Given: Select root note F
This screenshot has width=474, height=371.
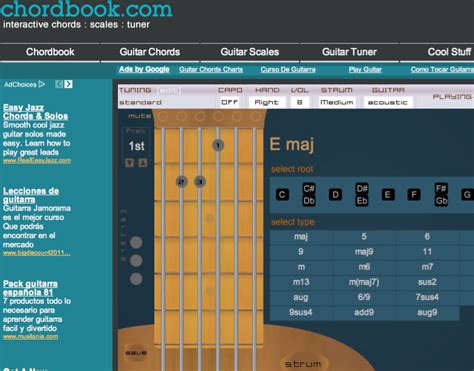Looking at the screenshot, I should click(x=414, y=195).
